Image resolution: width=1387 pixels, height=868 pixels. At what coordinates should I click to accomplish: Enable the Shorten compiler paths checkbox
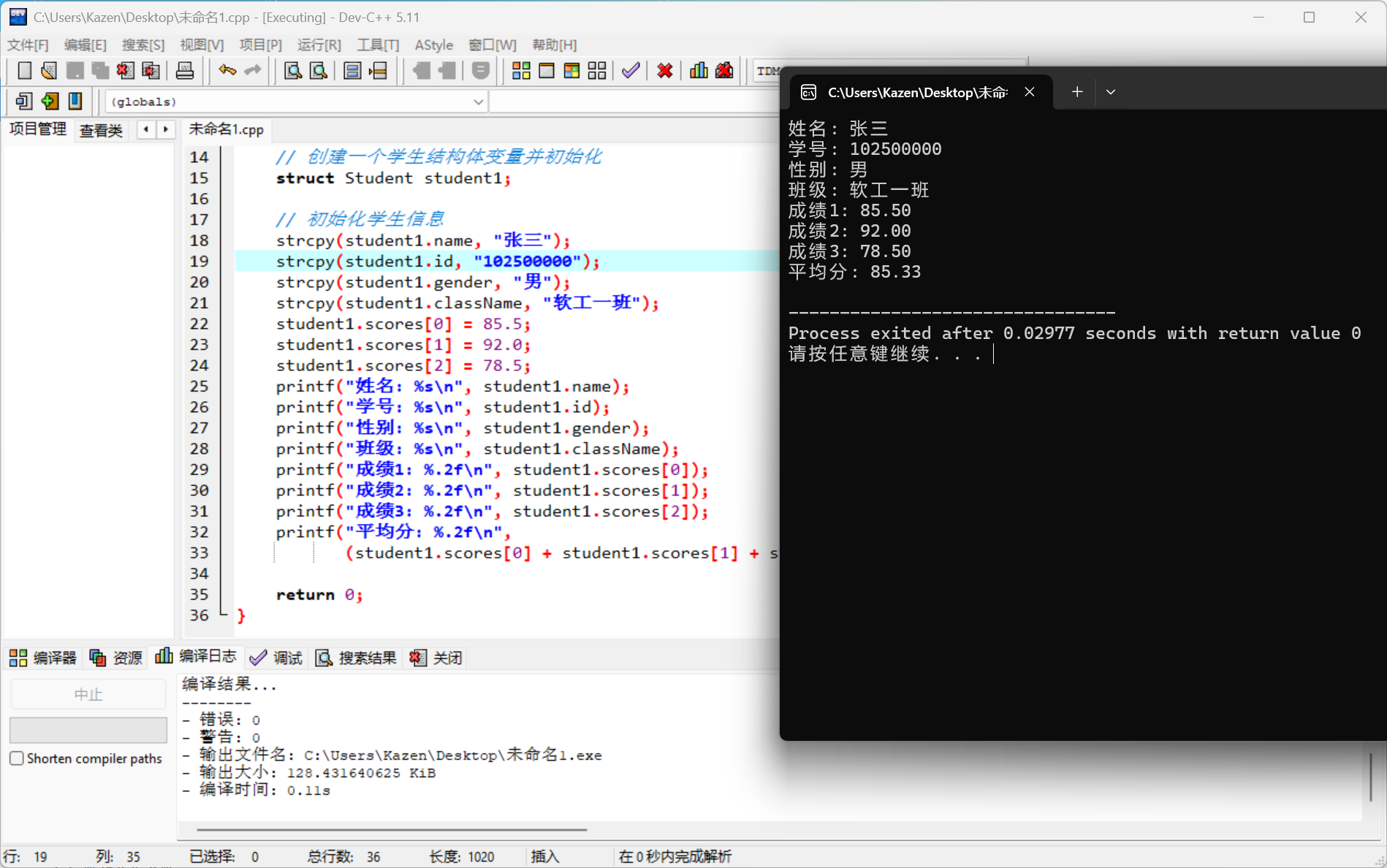[x=18, y=758]
